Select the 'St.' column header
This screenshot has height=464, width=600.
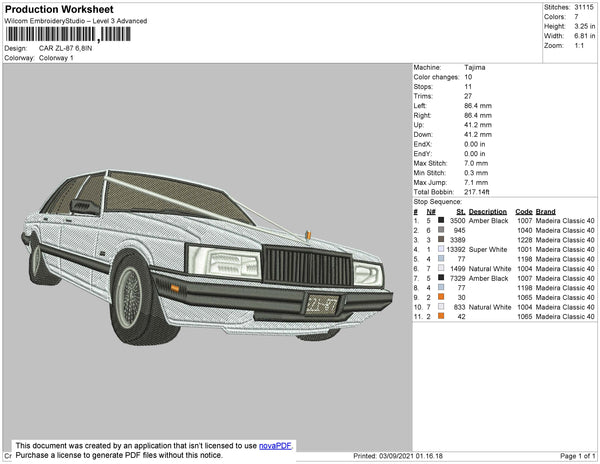point(461,212)
